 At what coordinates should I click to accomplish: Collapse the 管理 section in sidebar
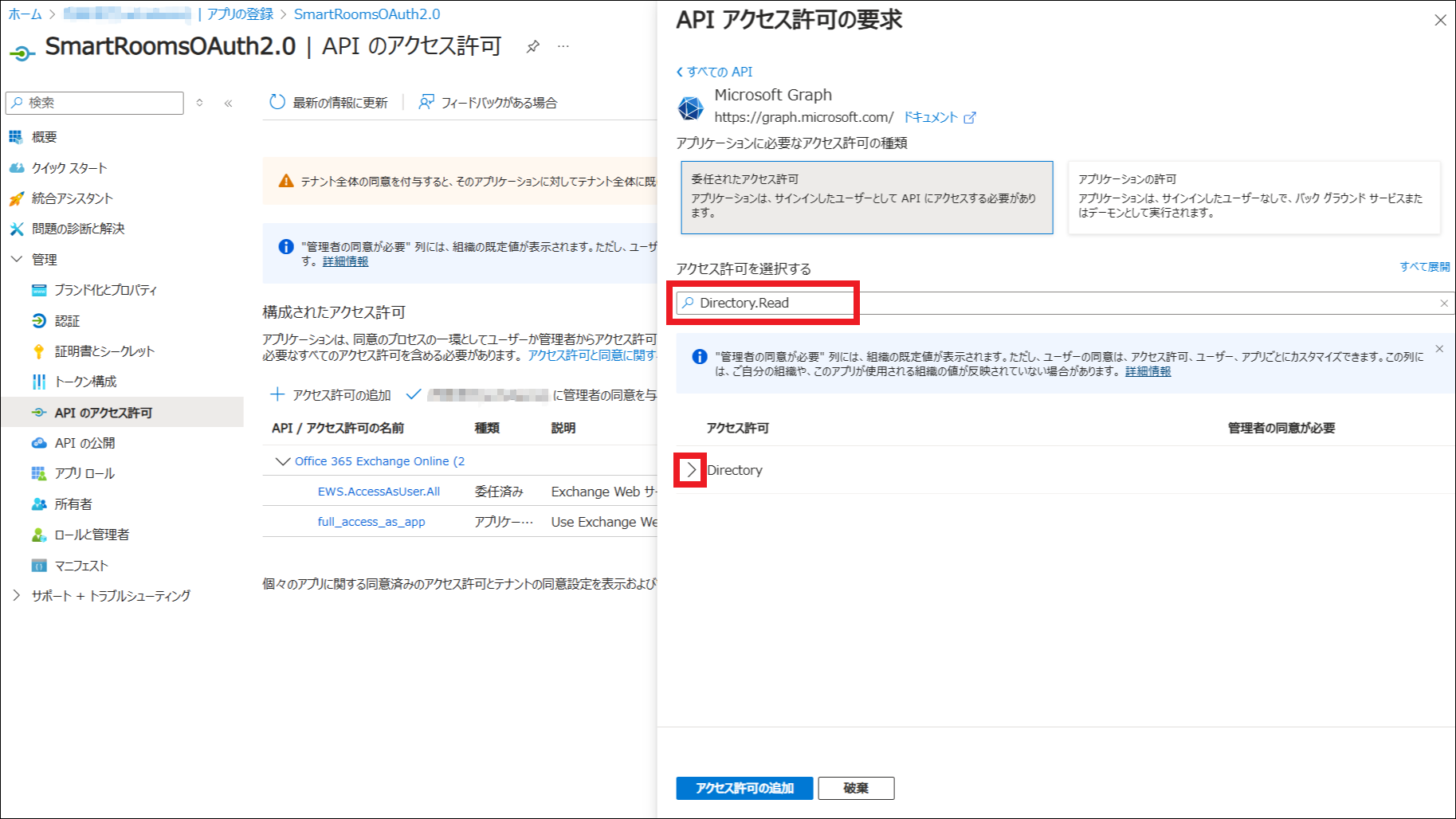pos(17,259)
